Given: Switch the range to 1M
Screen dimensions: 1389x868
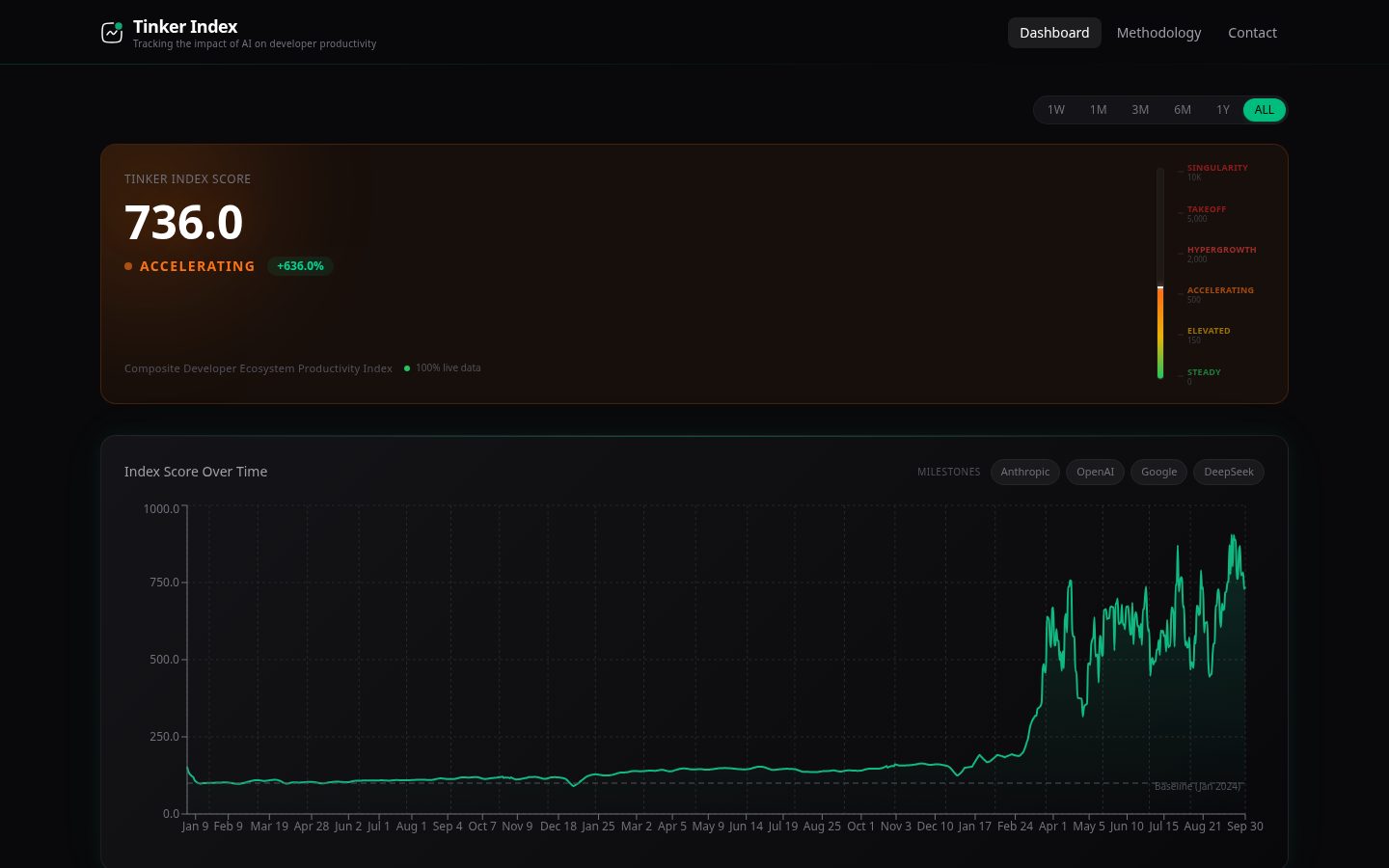Looking at the screenshot, I should click(x=1098, y=110).
